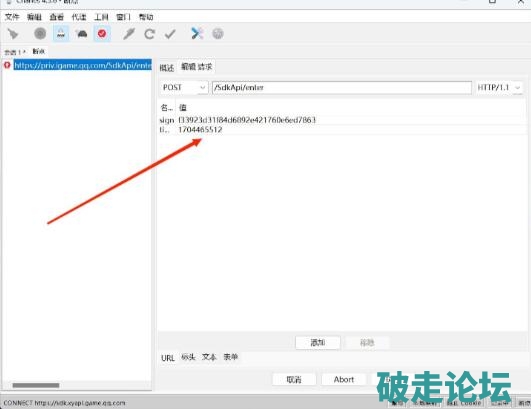The width and height of the screenshot is (531, 409).
Task: Click the Abort button
Action: tap(344, 379)
